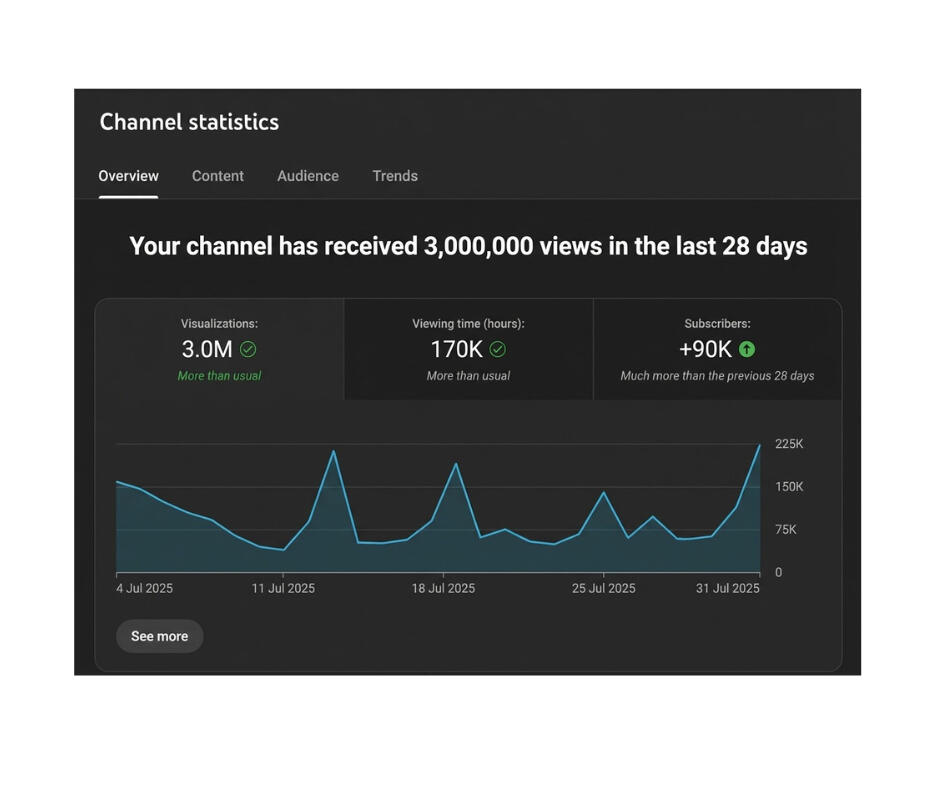
Task: Click the checkmark icon next to 170K
Action: click(x=497, y=349)
